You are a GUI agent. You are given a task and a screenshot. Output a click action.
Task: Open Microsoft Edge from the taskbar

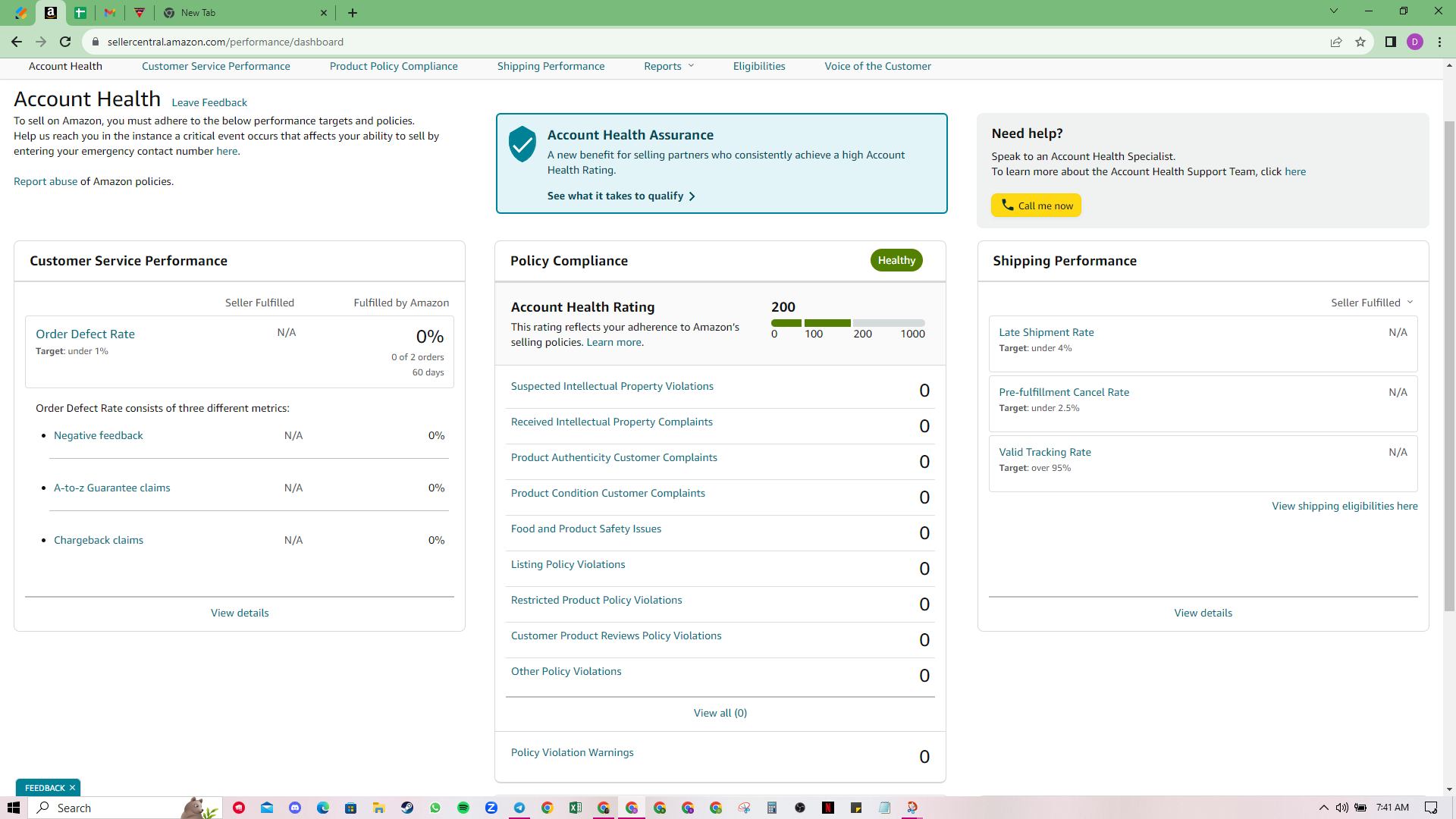[323, 808]
